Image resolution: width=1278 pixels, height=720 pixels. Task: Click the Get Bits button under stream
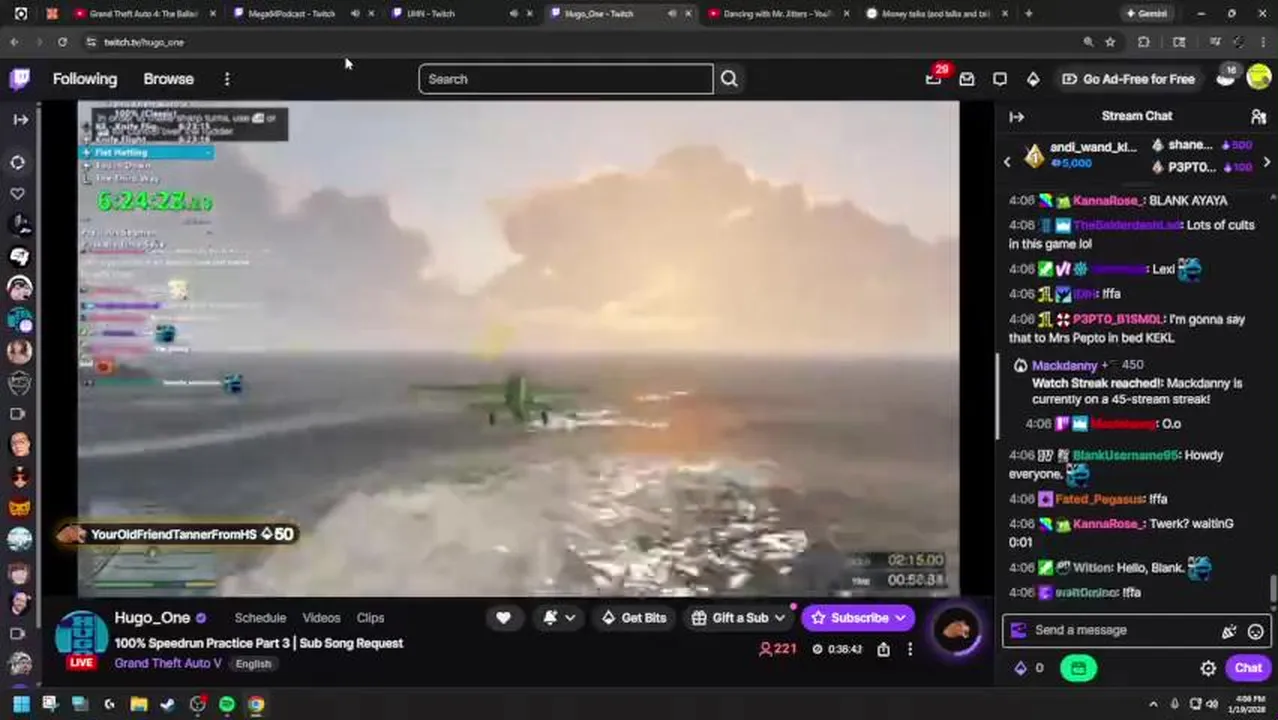tap(634, 618)
